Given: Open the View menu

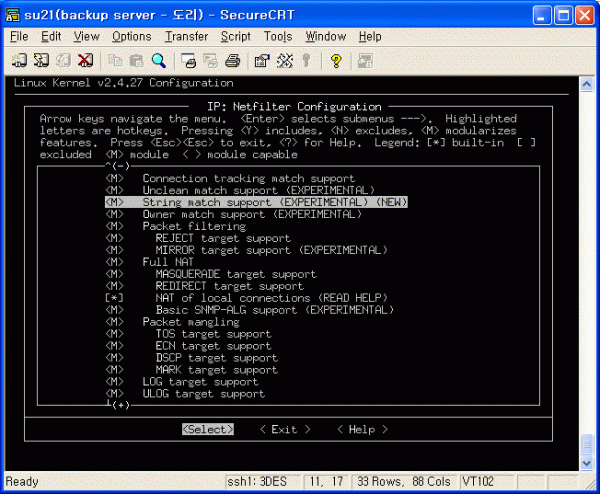Looking at the screenshot, I should pyautogui.click(x=86, y=36).
